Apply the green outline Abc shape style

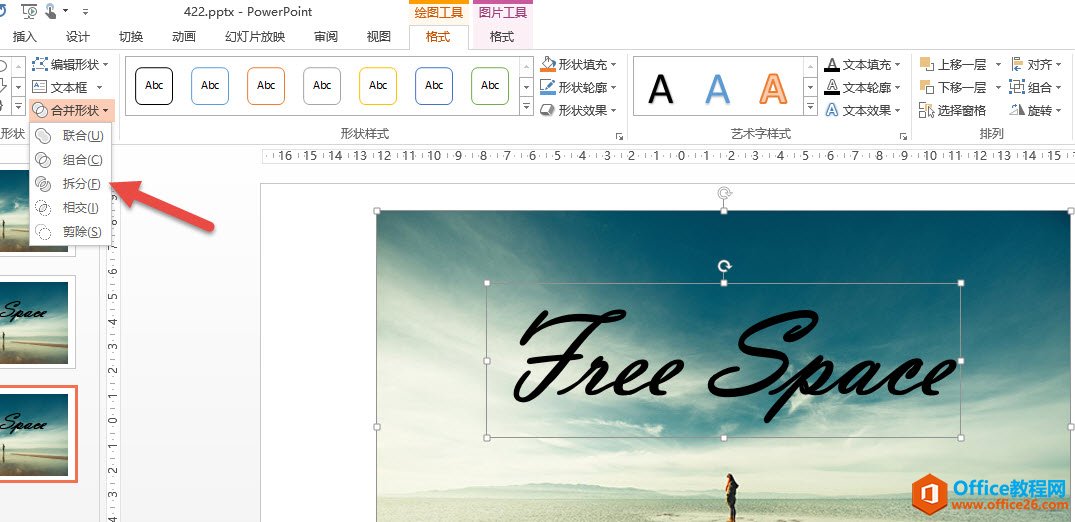click(490, 86)
